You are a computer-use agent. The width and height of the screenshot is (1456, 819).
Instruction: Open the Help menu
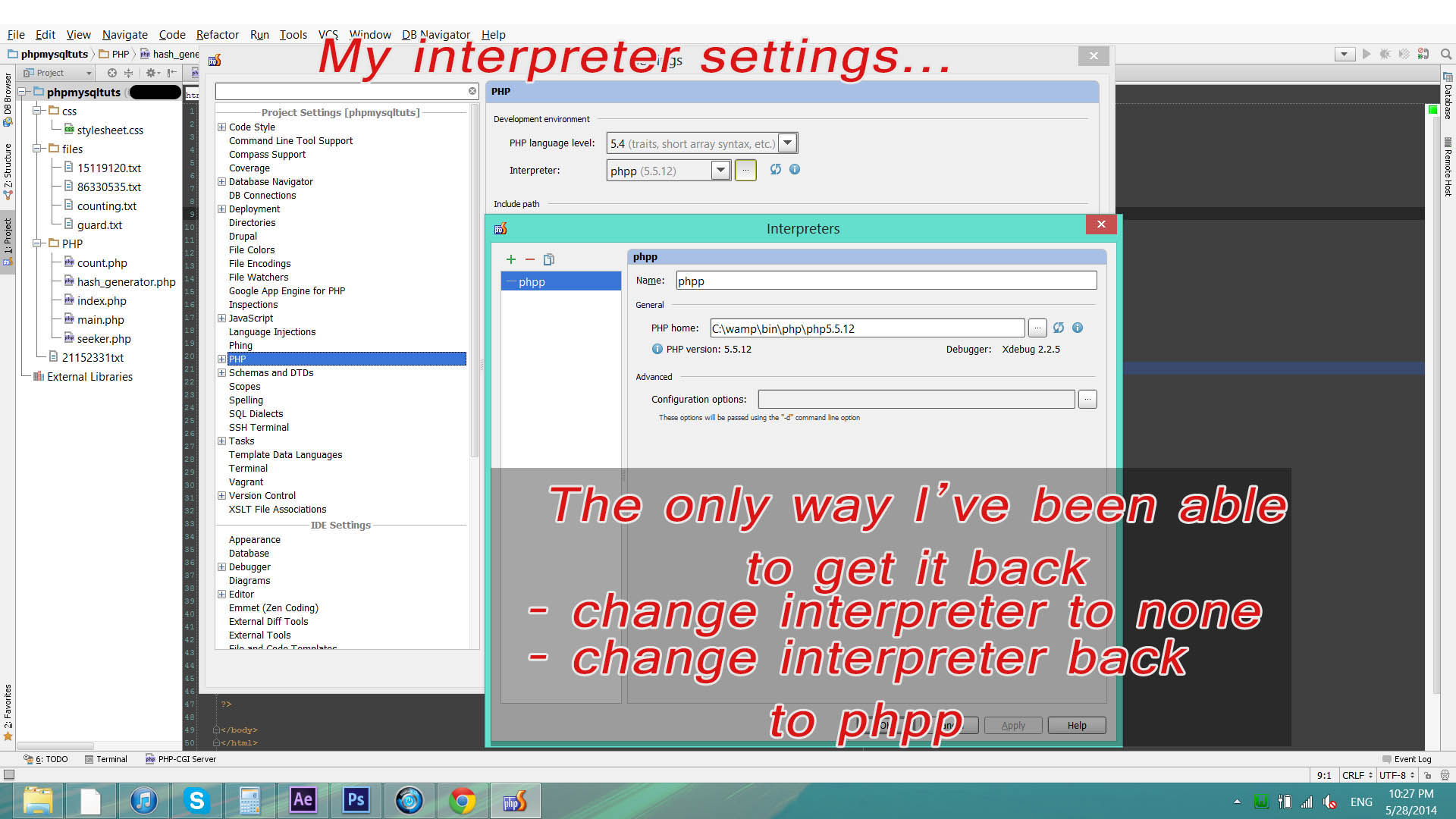point(493,35)
